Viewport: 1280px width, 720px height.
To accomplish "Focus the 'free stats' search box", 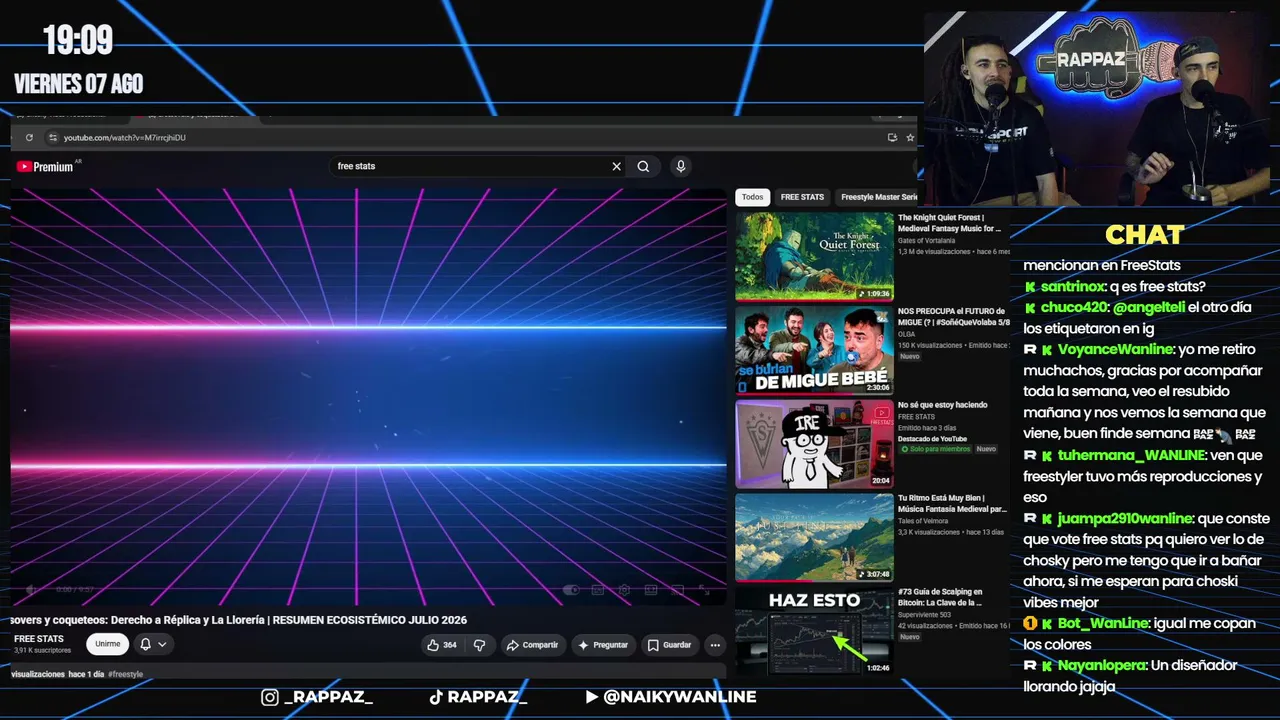I will tap(470, 166).
